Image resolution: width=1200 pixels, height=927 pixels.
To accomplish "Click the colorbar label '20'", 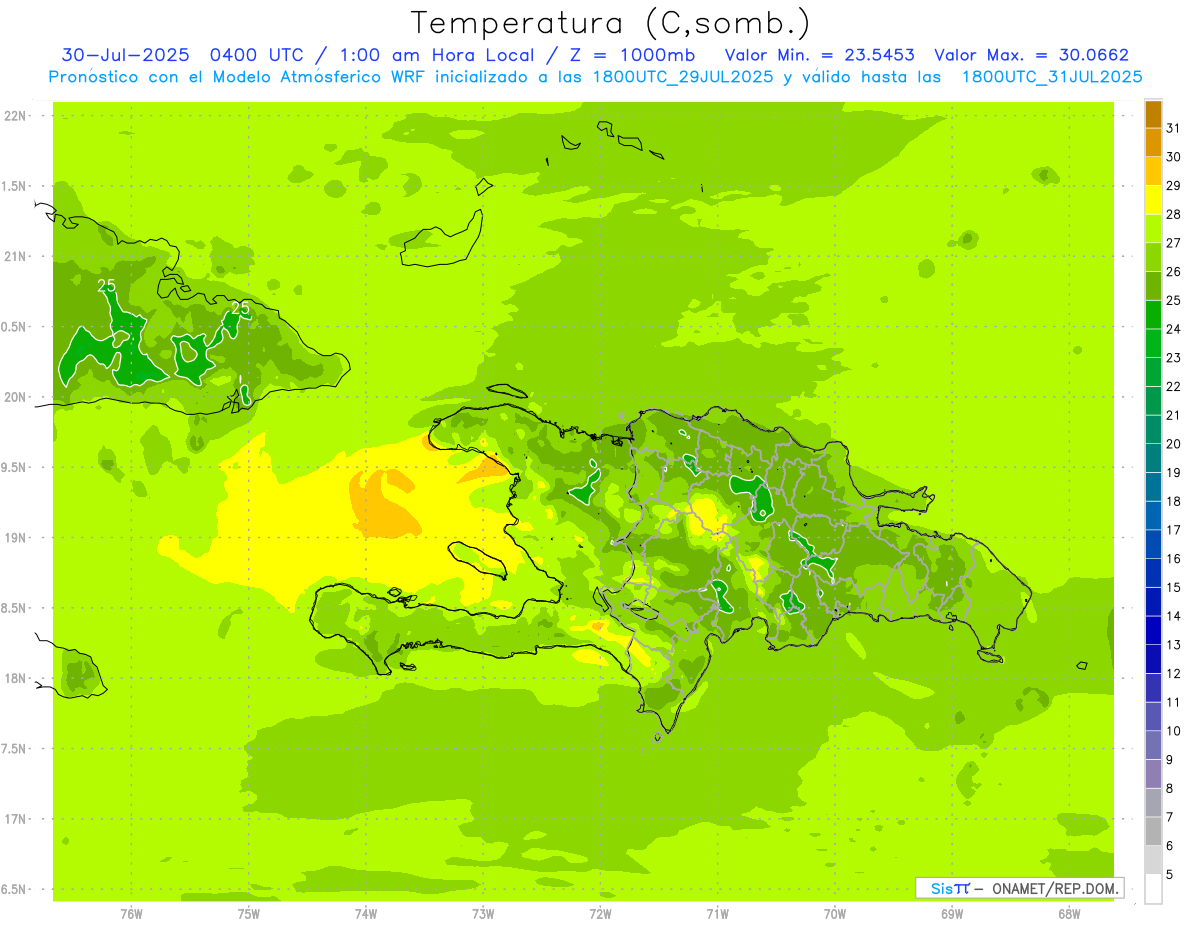I will 1174,443.
